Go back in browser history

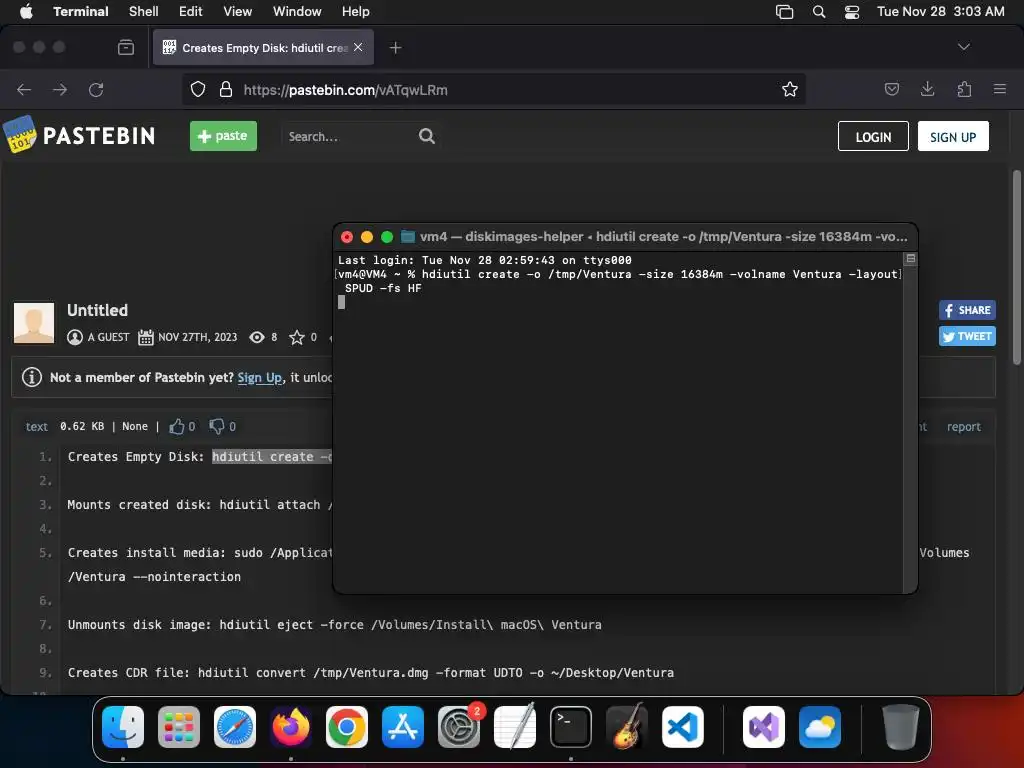click(24, 89)
